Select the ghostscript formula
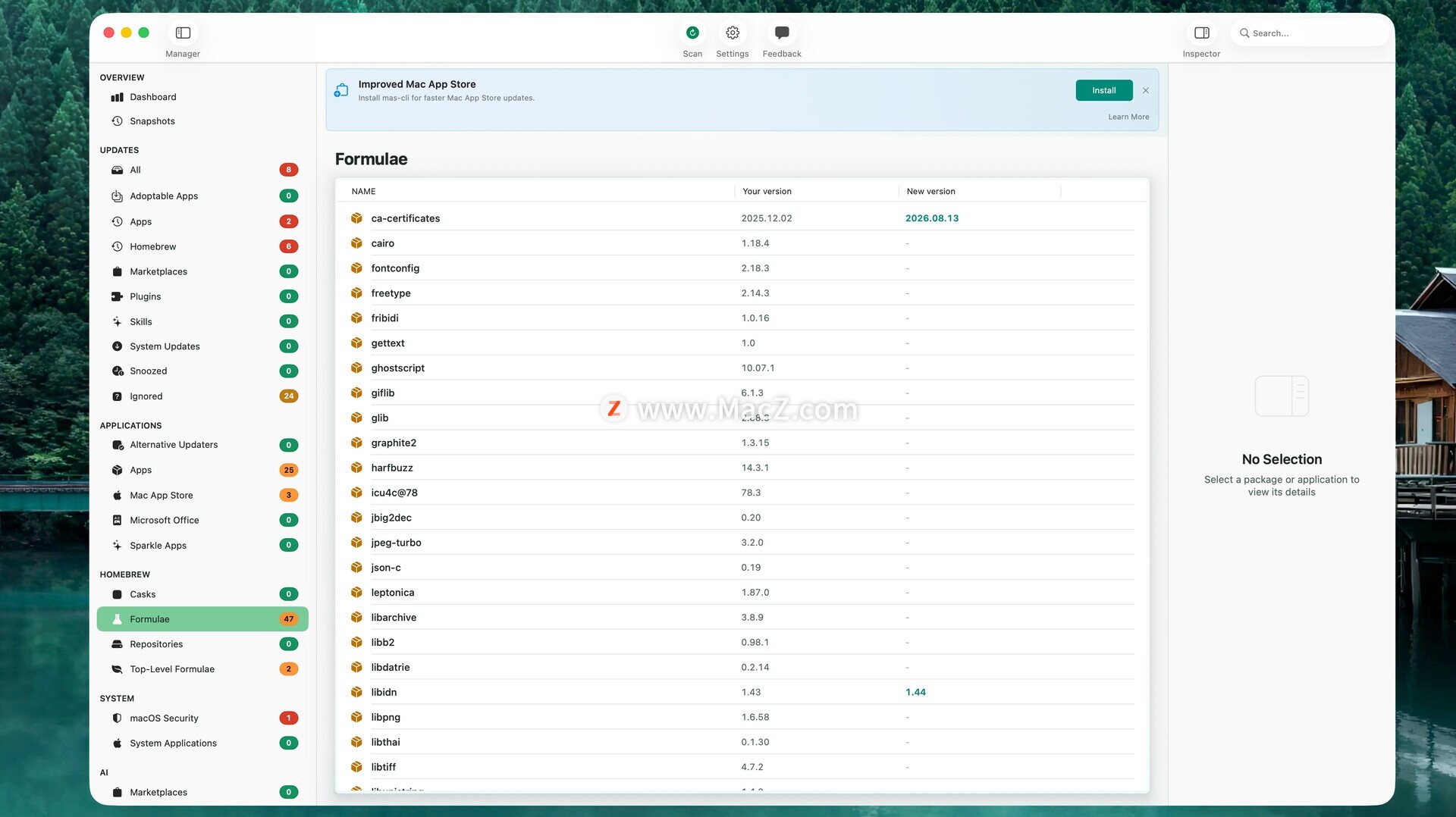The height and width of the screenshot is (817, 1456). click(x=742, y=368)
